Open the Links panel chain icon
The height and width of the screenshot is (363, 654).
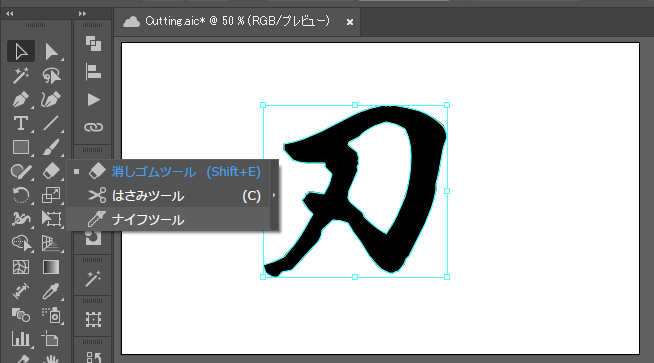93,127
